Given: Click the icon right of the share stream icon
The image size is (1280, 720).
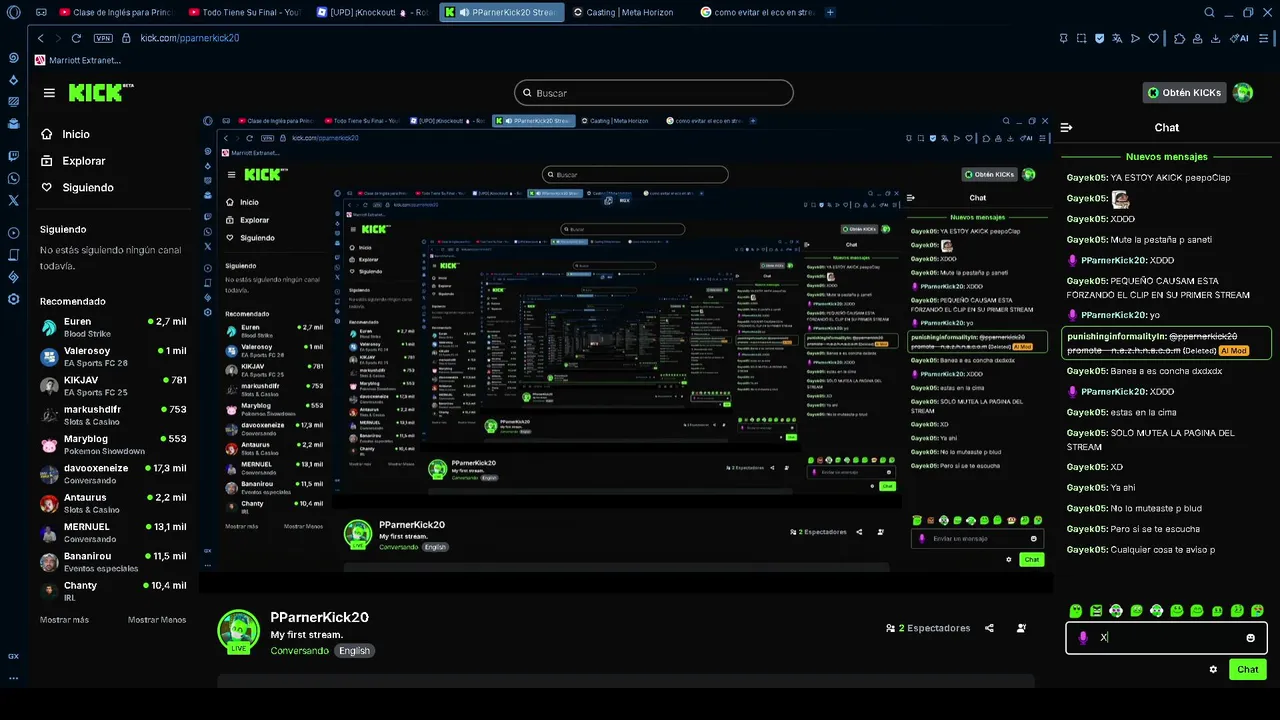Looking at the screenshot, I should pos(1021,628).
